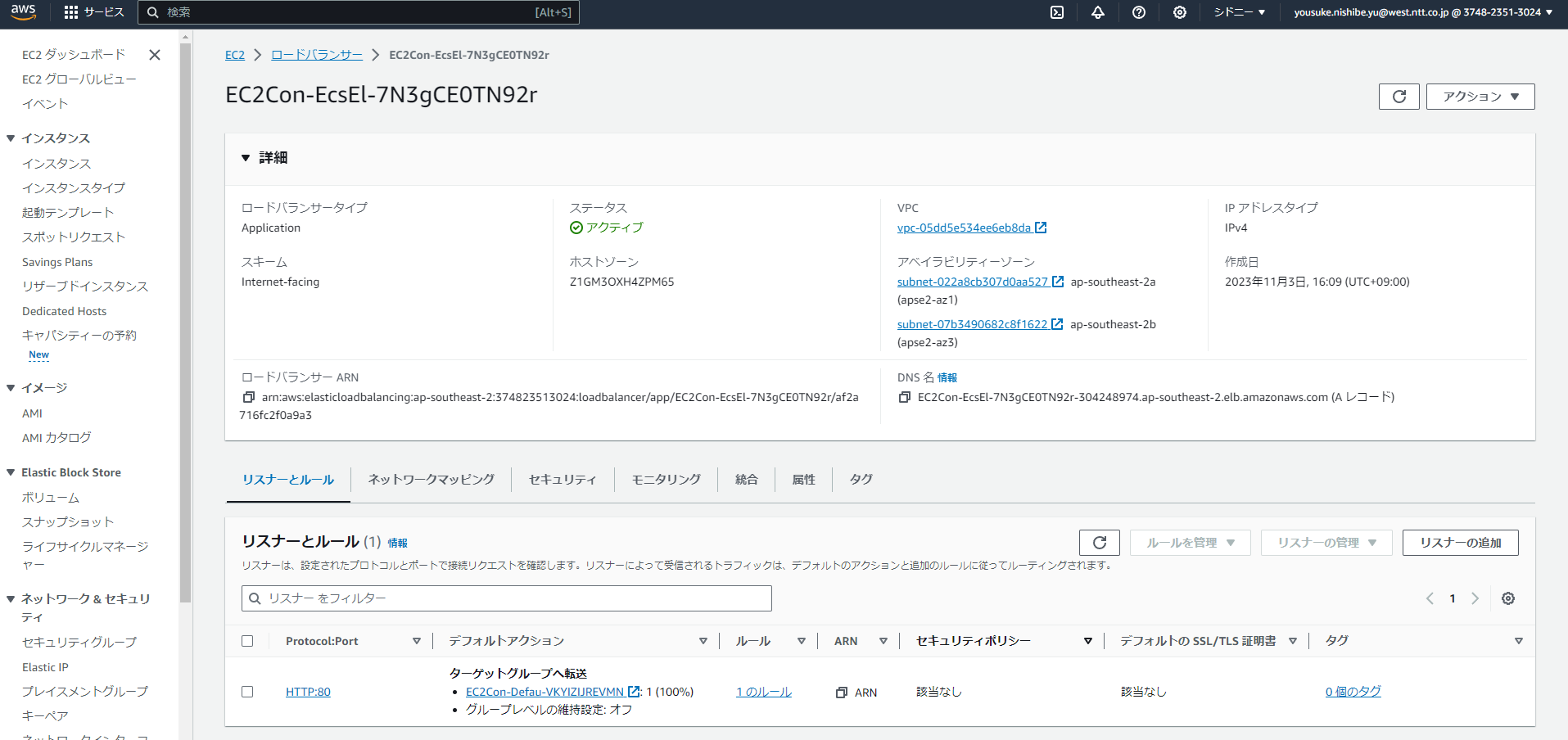Collapse the 詳細 section
Screen dimensions: 1568x740
246,158
